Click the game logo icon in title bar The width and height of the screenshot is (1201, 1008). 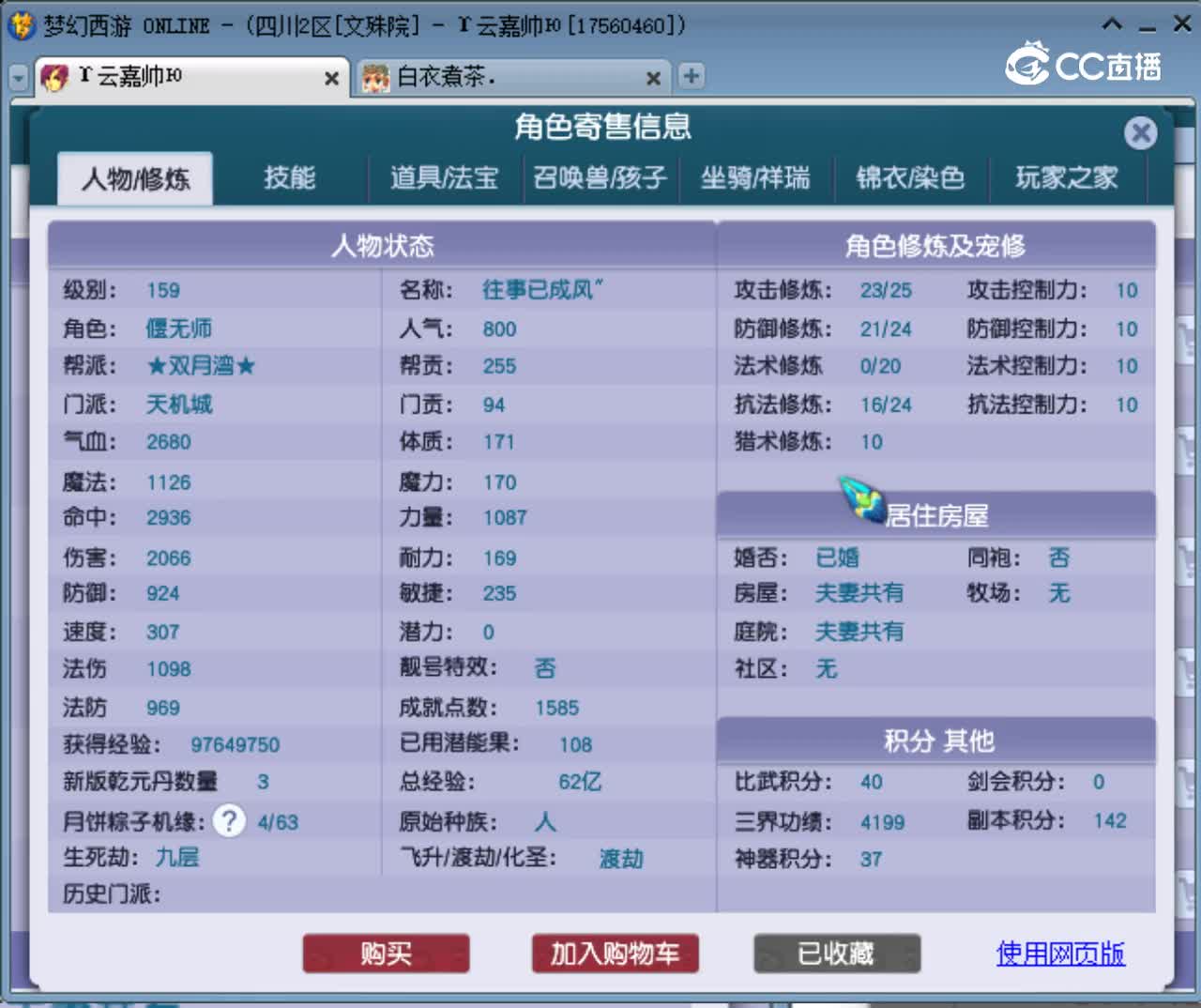[22, 25]
